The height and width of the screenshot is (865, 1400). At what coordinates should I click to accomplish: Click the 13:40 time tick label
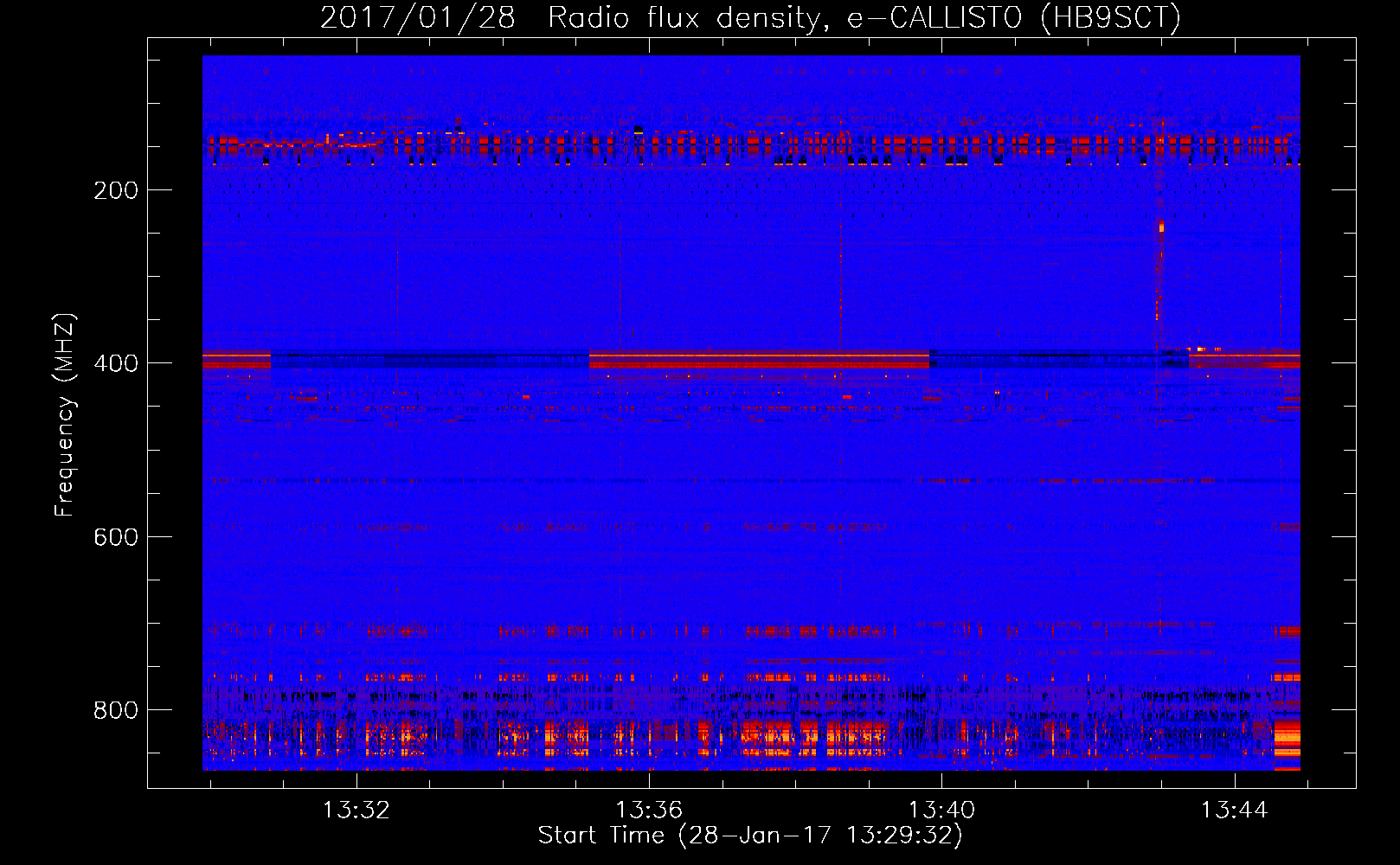pyautogui.click(x=941, y=810)
